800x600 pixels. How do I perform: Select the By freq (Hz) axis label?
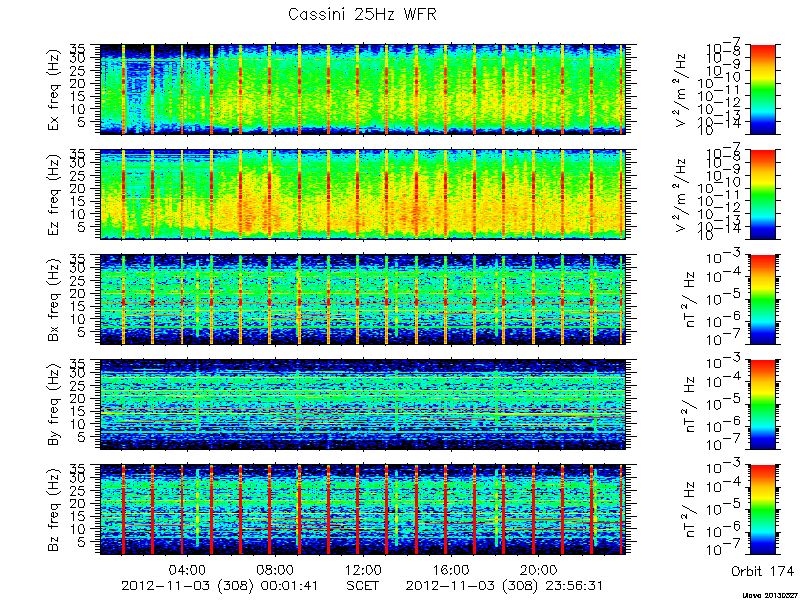tap(55, 405)
